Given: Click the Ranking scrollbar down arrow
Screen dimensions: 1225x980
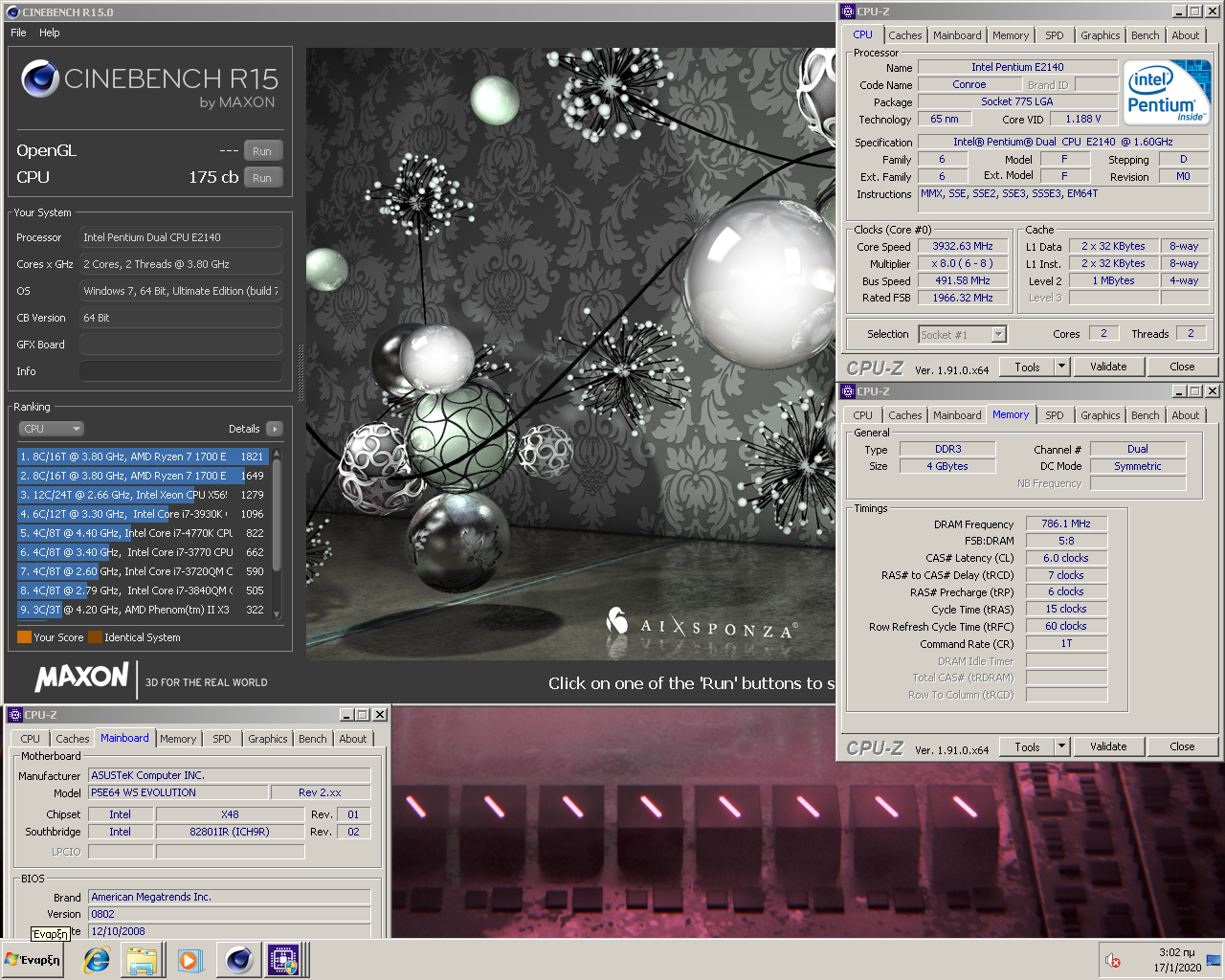Looking at the screenshot, I should point(277,614).
